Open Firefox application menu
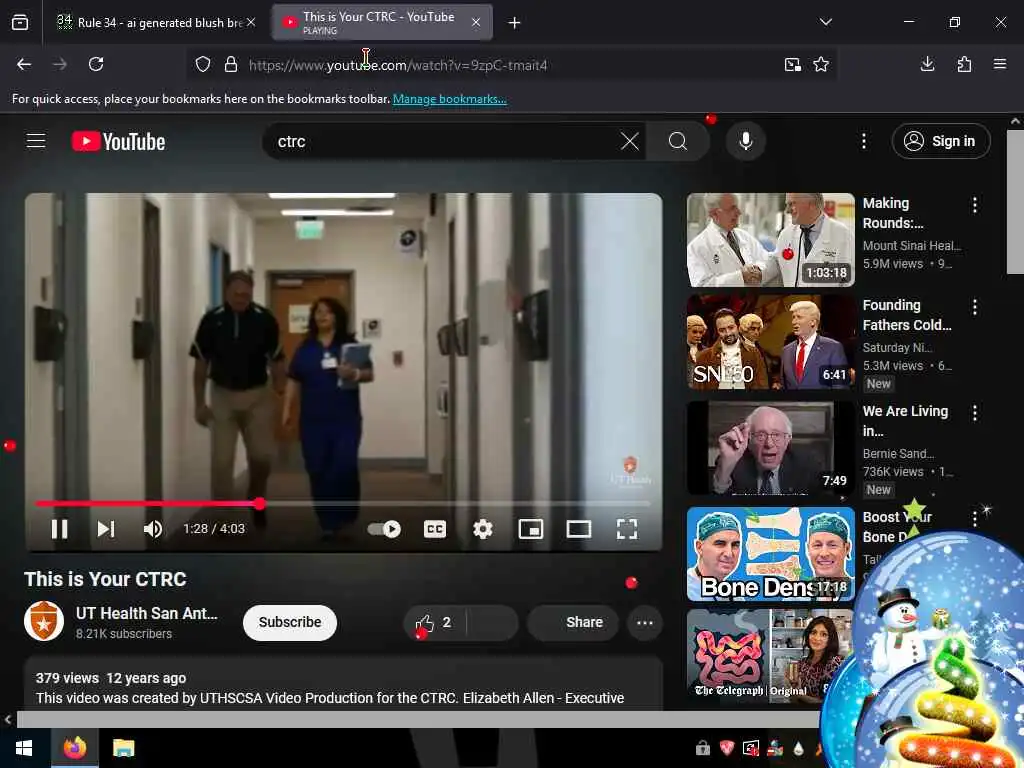Viewport: 1024px width, 768px height. pos(1000,64)
